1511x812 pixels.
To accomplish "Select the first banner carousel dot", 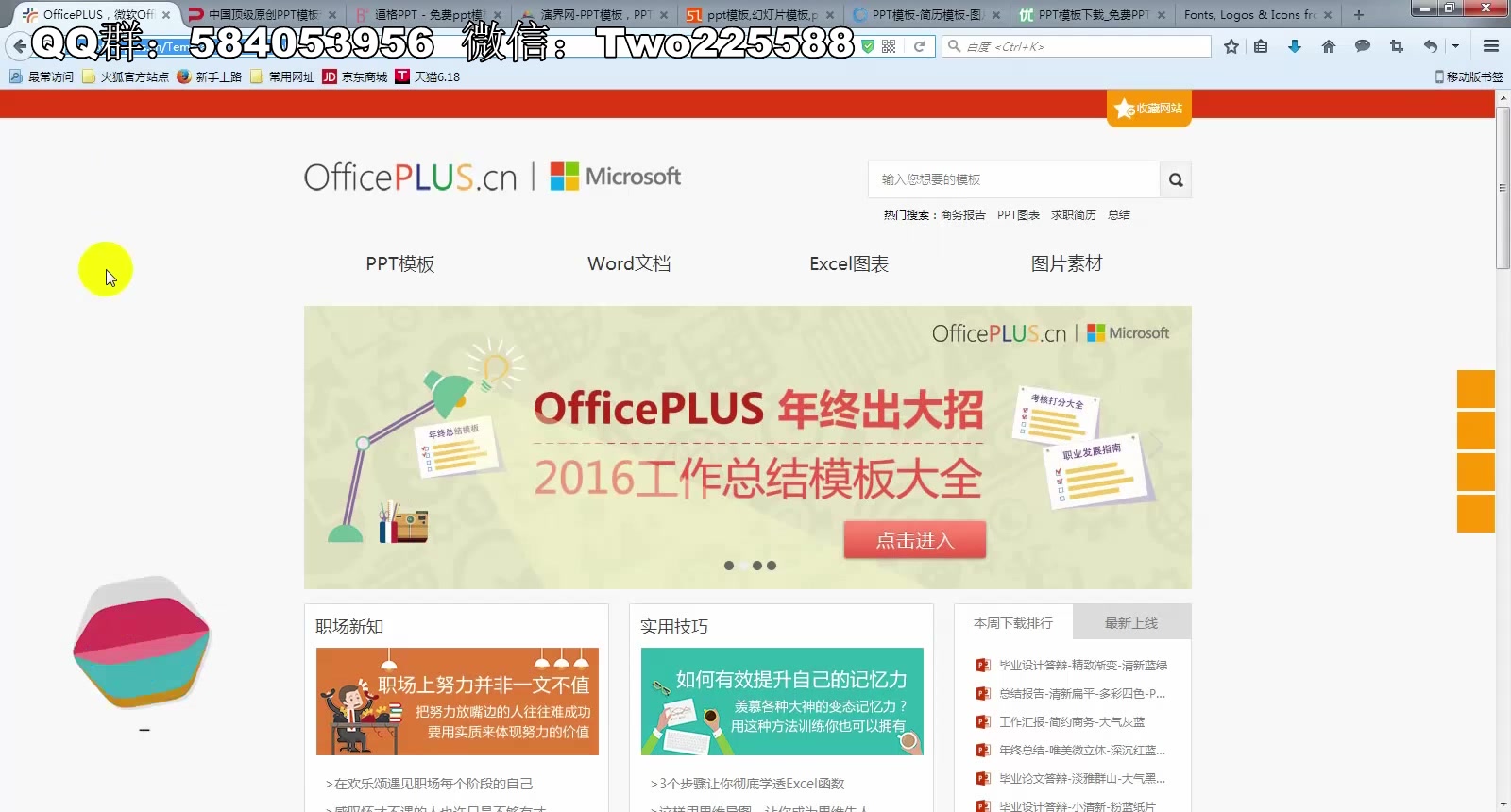I will [729, 566].
